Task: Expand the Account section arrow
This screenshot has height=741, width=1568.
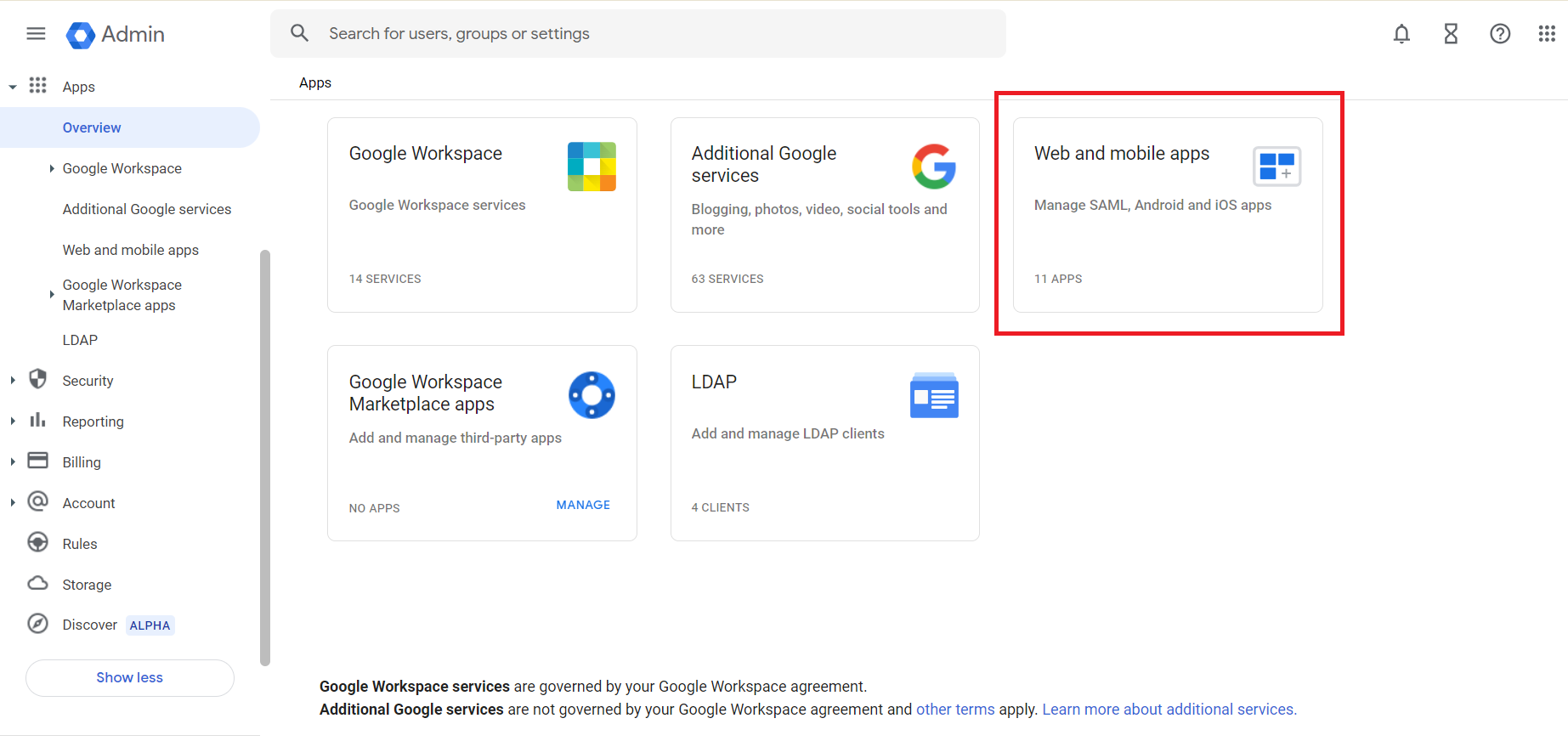Action: tap(13, 503)
